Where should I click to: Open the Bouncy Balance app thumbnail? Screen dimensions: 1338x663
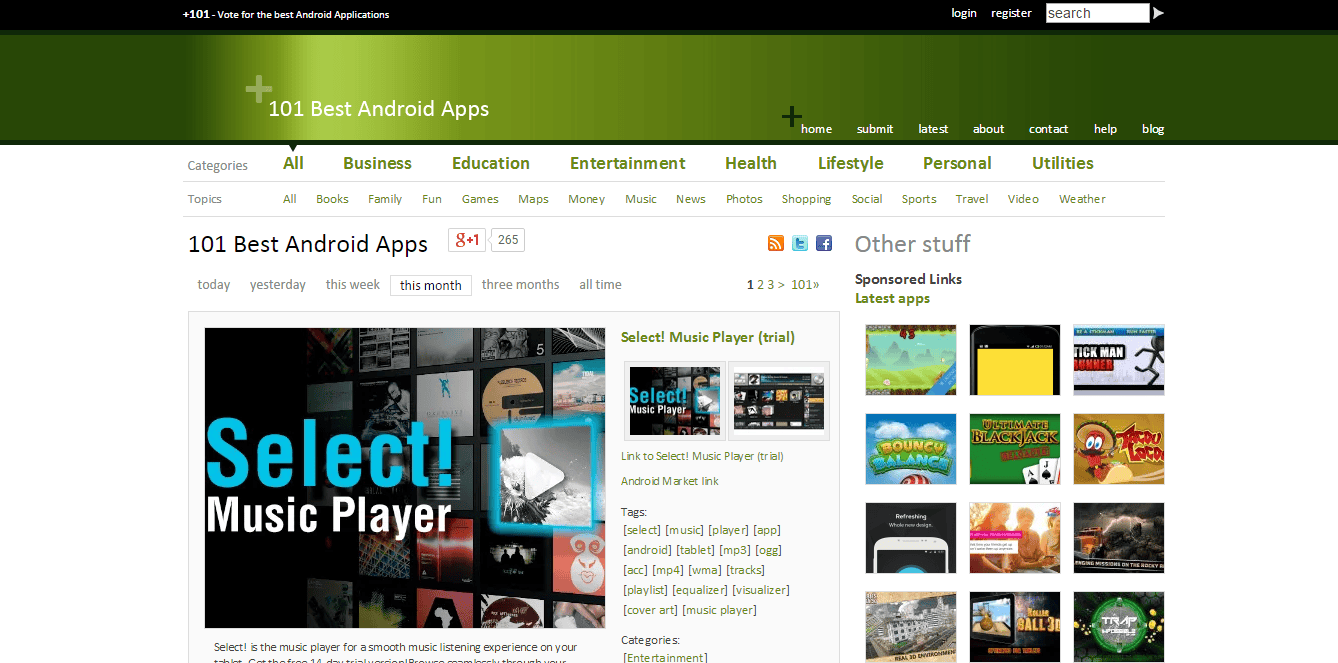pos(911,449)
